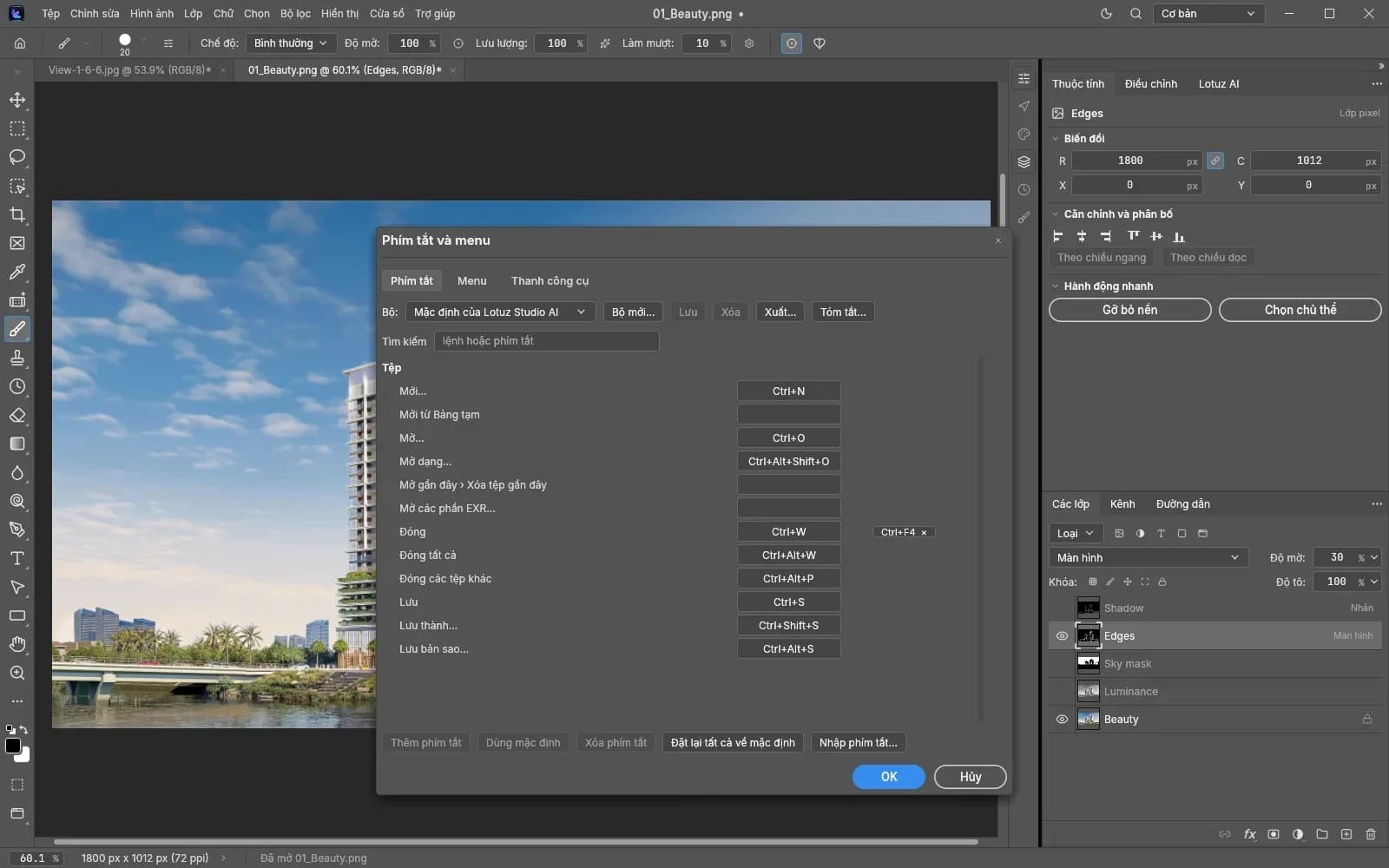Add layer effects with fx icon

click(1249, 834)
